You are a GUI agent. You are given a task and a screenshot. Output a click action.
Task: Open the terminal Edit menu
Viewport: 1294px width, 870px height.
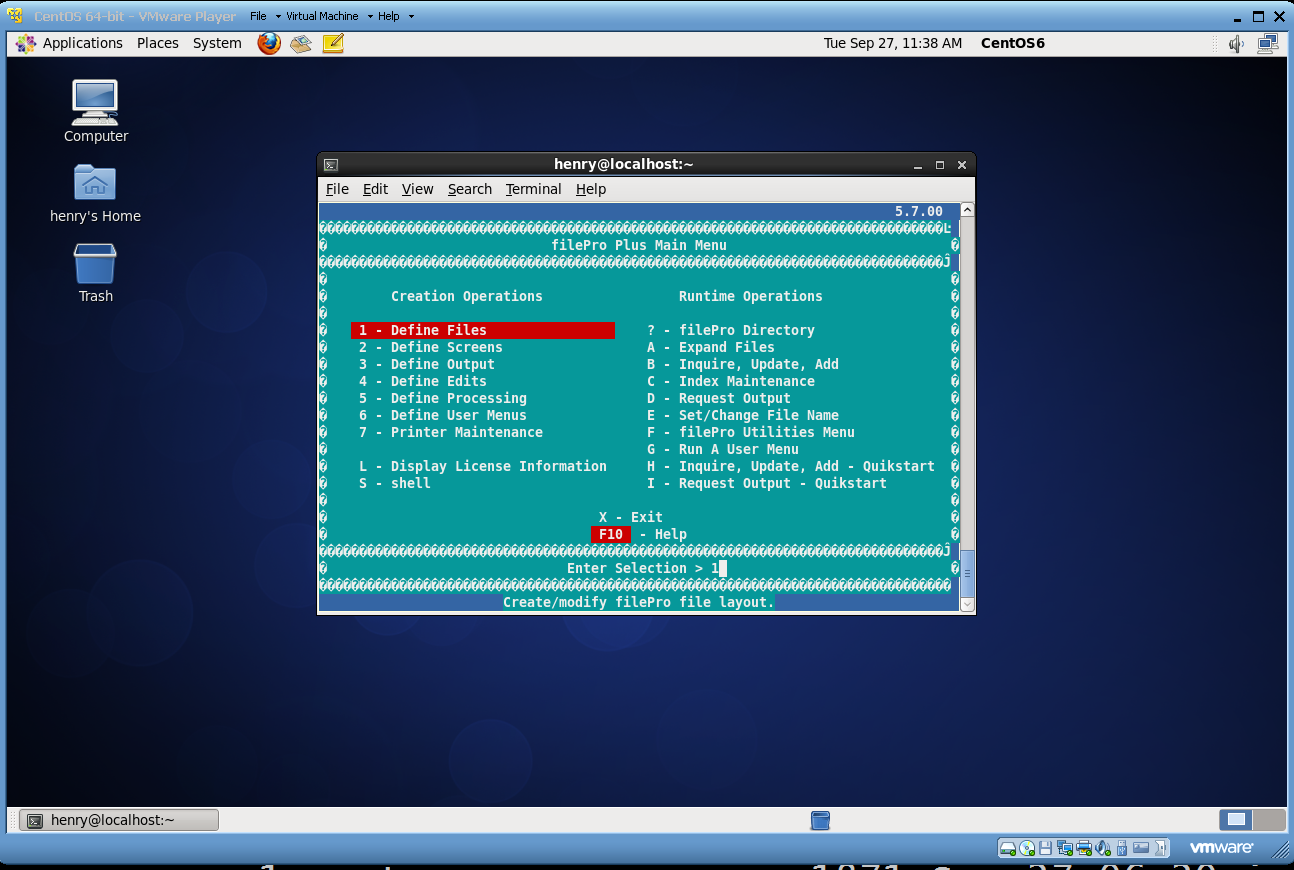click(x=375, y=189)
